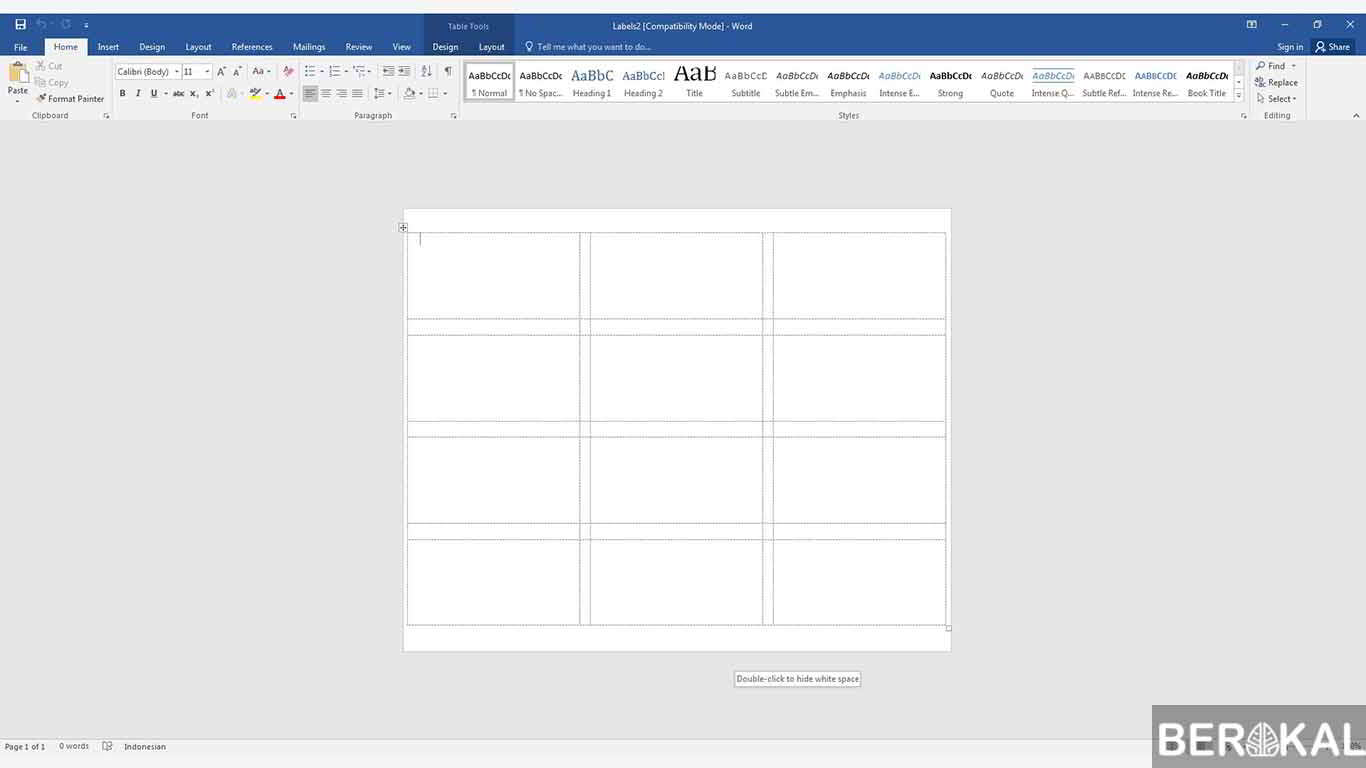1366x768 pixels.
Task: Click the Sign in link
Action: pyautogui.click(x=1290, y=47)
